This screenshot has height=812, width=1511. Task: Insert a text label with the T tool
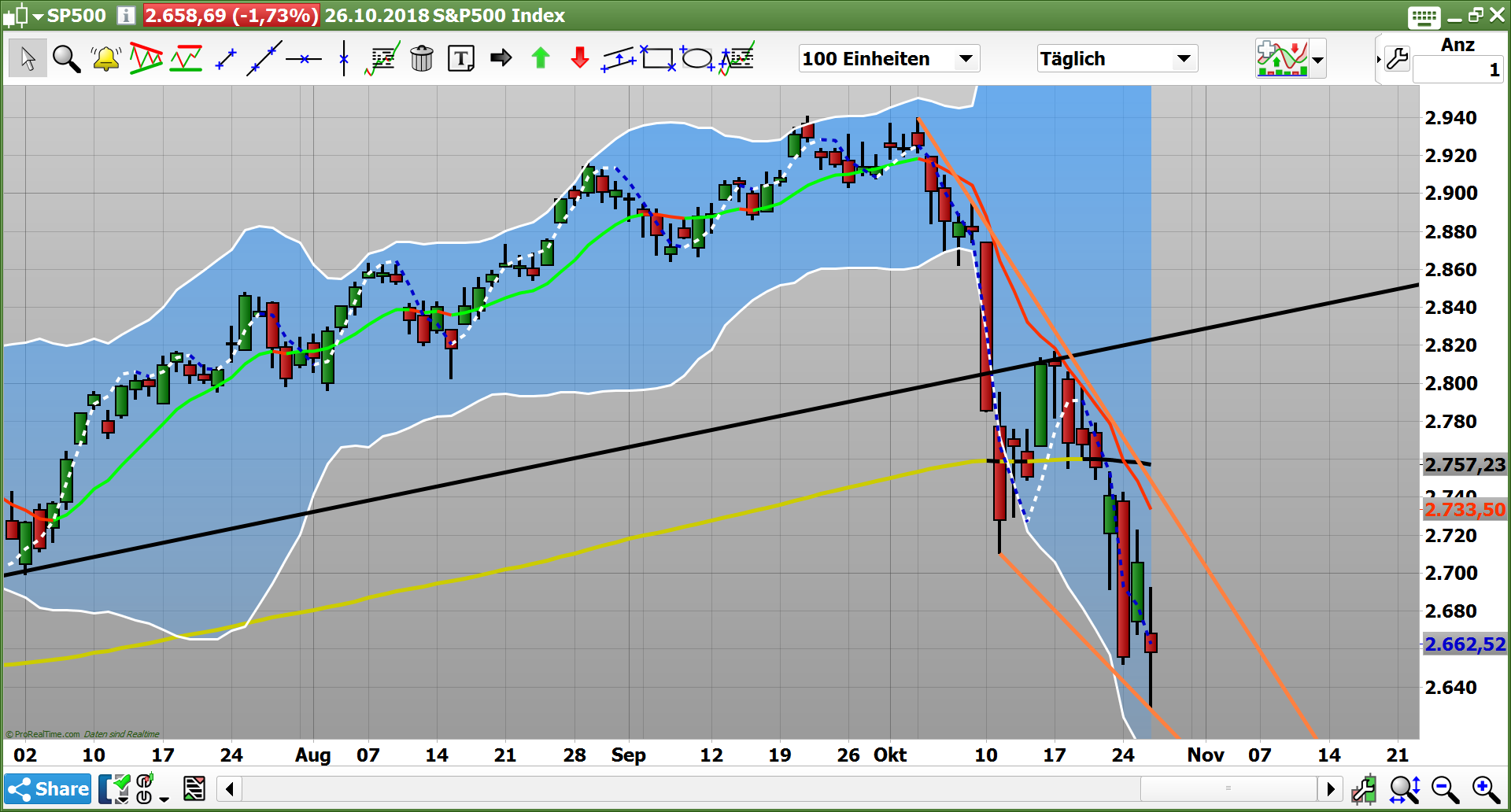pyautogui.click(x=461, y=58)
